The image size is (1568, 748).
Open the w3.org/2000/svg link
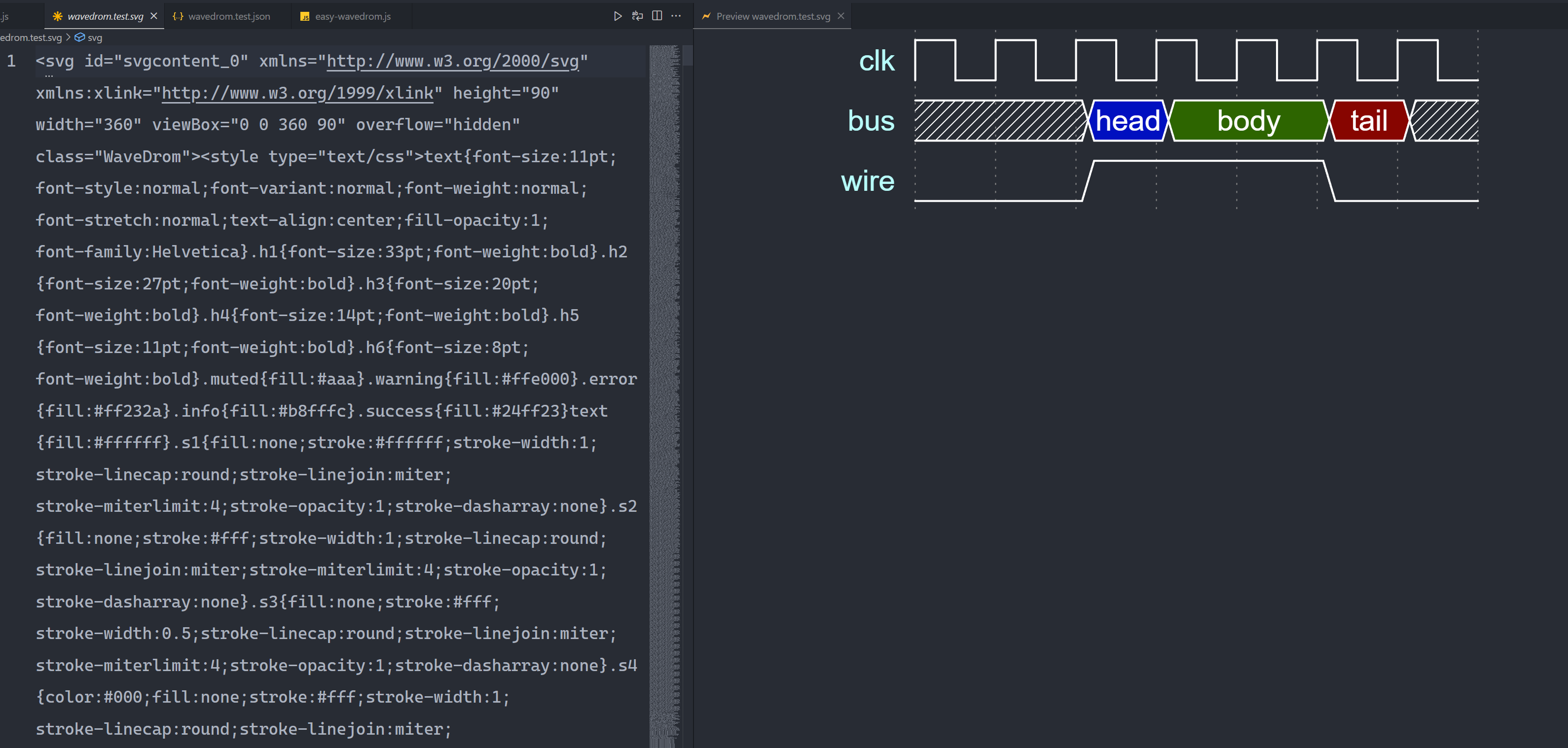[x=452, y=61]
